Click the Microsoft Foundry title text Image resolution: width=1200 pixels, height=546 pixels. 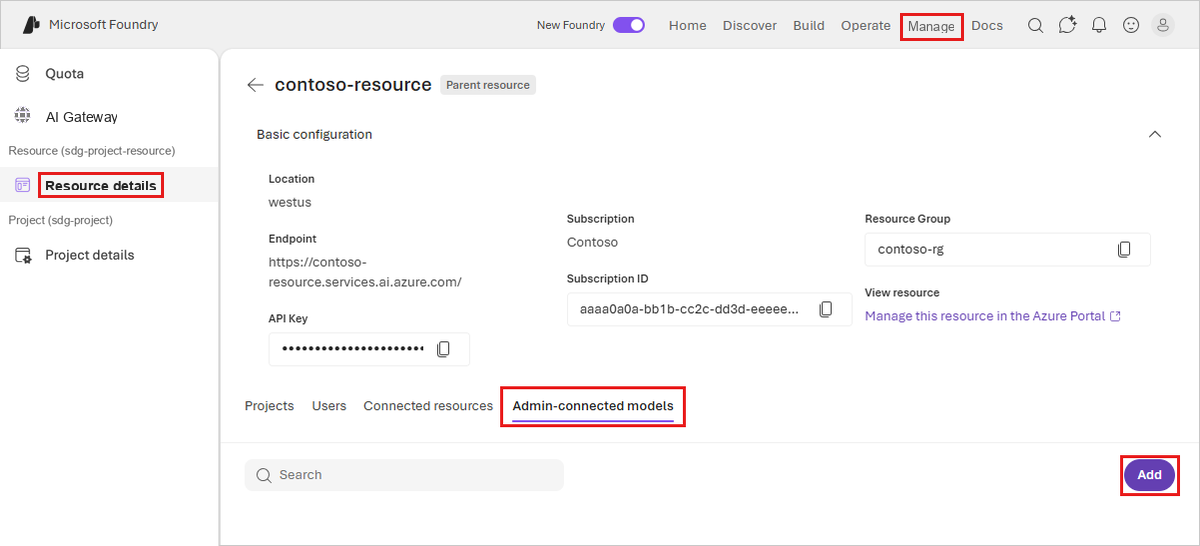pos(104,25)
